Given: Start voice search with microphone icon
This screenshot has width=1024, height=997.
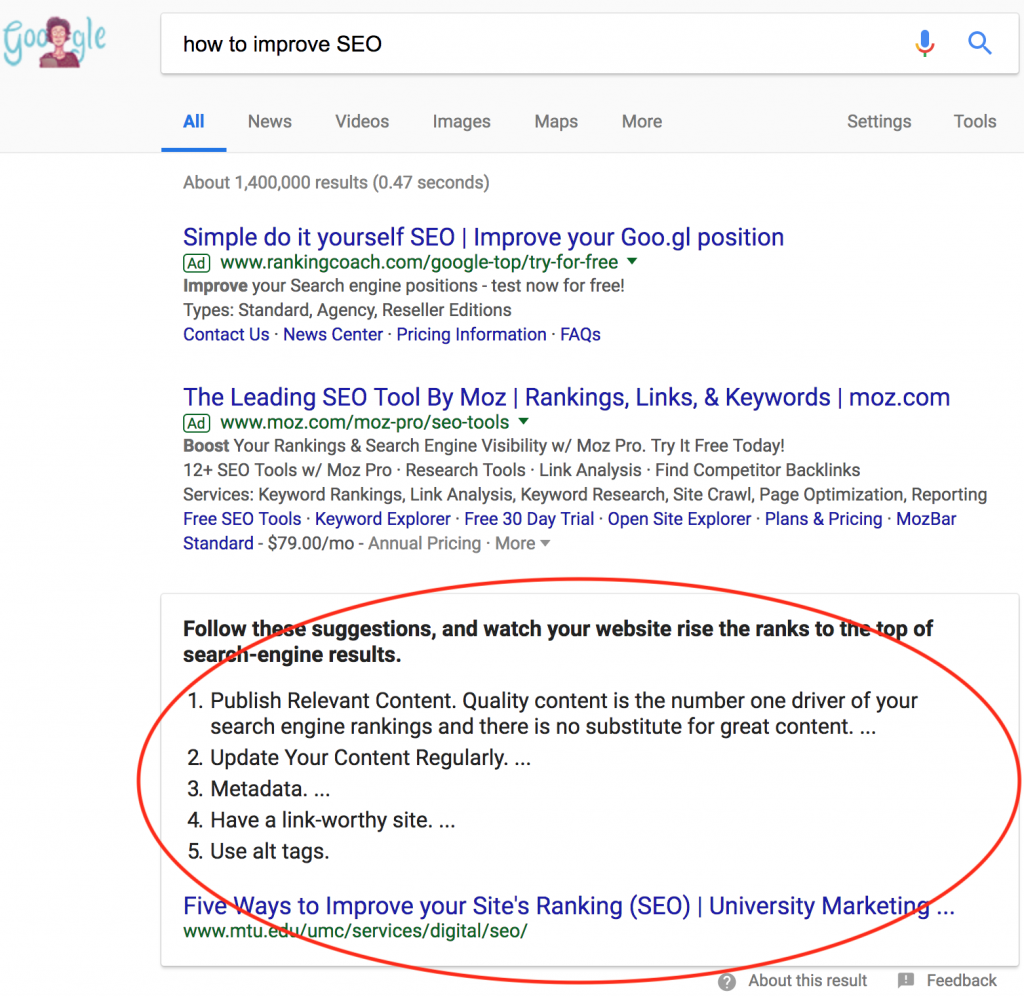Looking at the screenshot, I should 924,43.
